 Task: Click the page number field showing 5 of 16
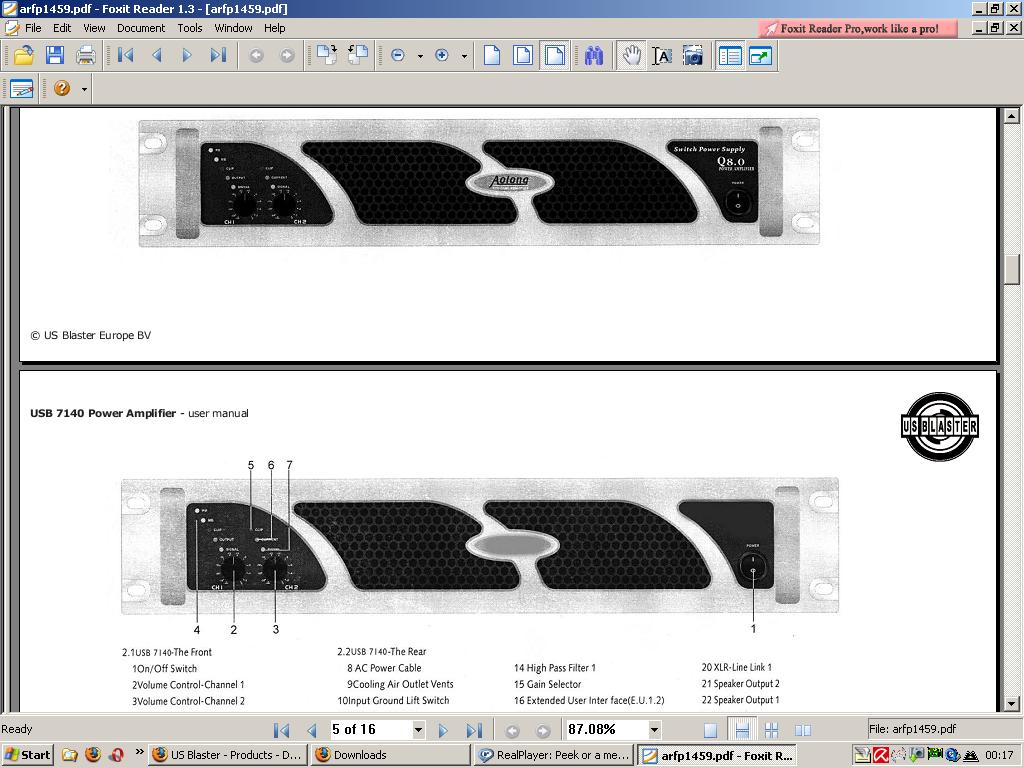[x=370, y=729]
